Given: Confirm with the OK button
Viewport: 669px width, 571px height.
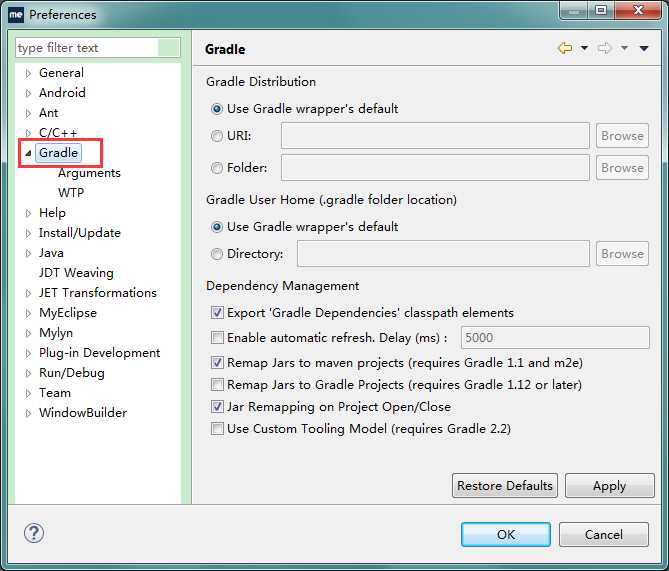Looking at the screenshot, I should pos(506,534).
